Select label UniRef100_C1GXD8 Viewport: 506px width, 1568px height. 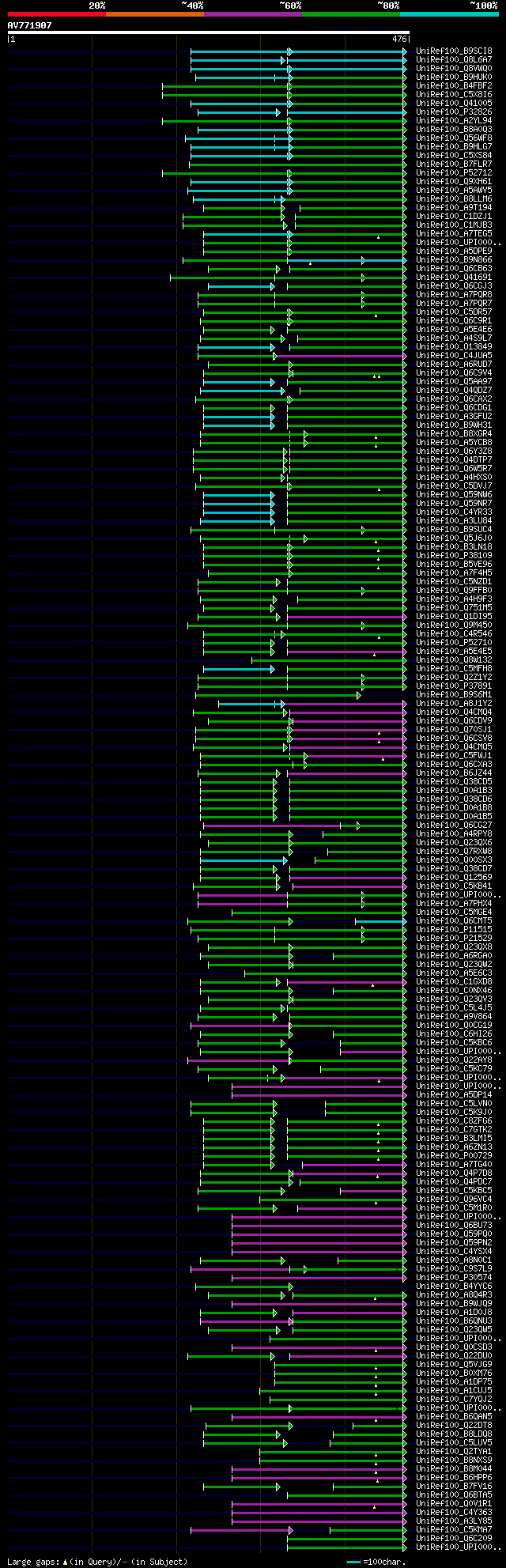(454, 981)
